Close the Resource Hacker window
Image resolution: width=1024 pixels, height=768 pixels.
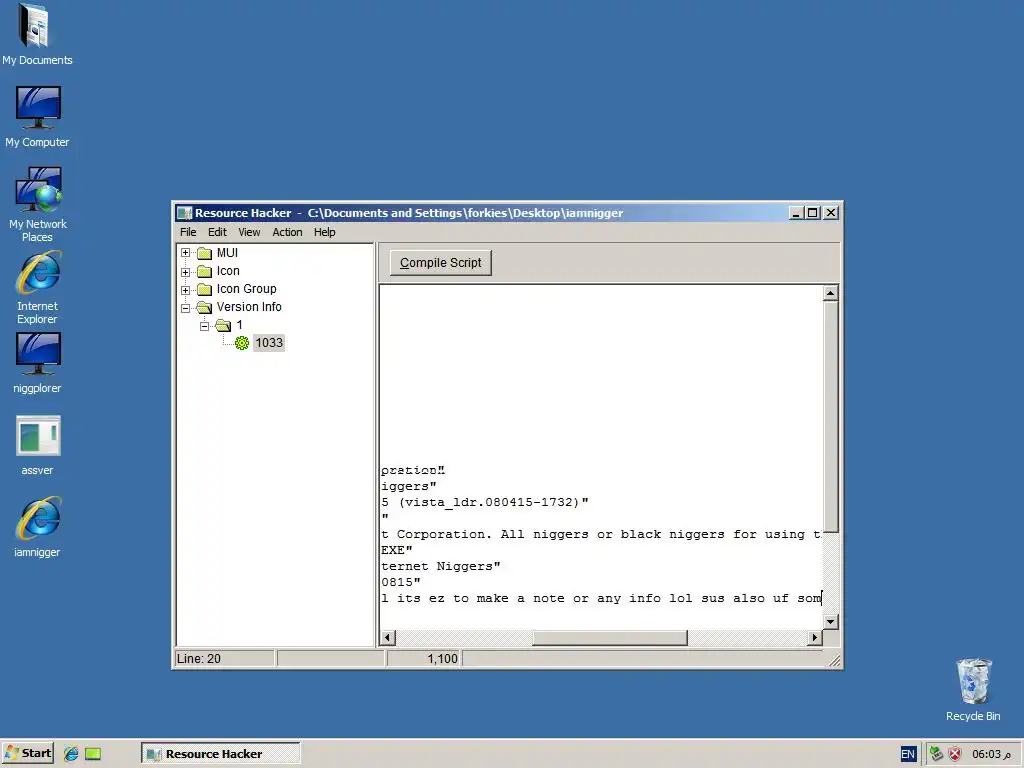click(831, 213)
